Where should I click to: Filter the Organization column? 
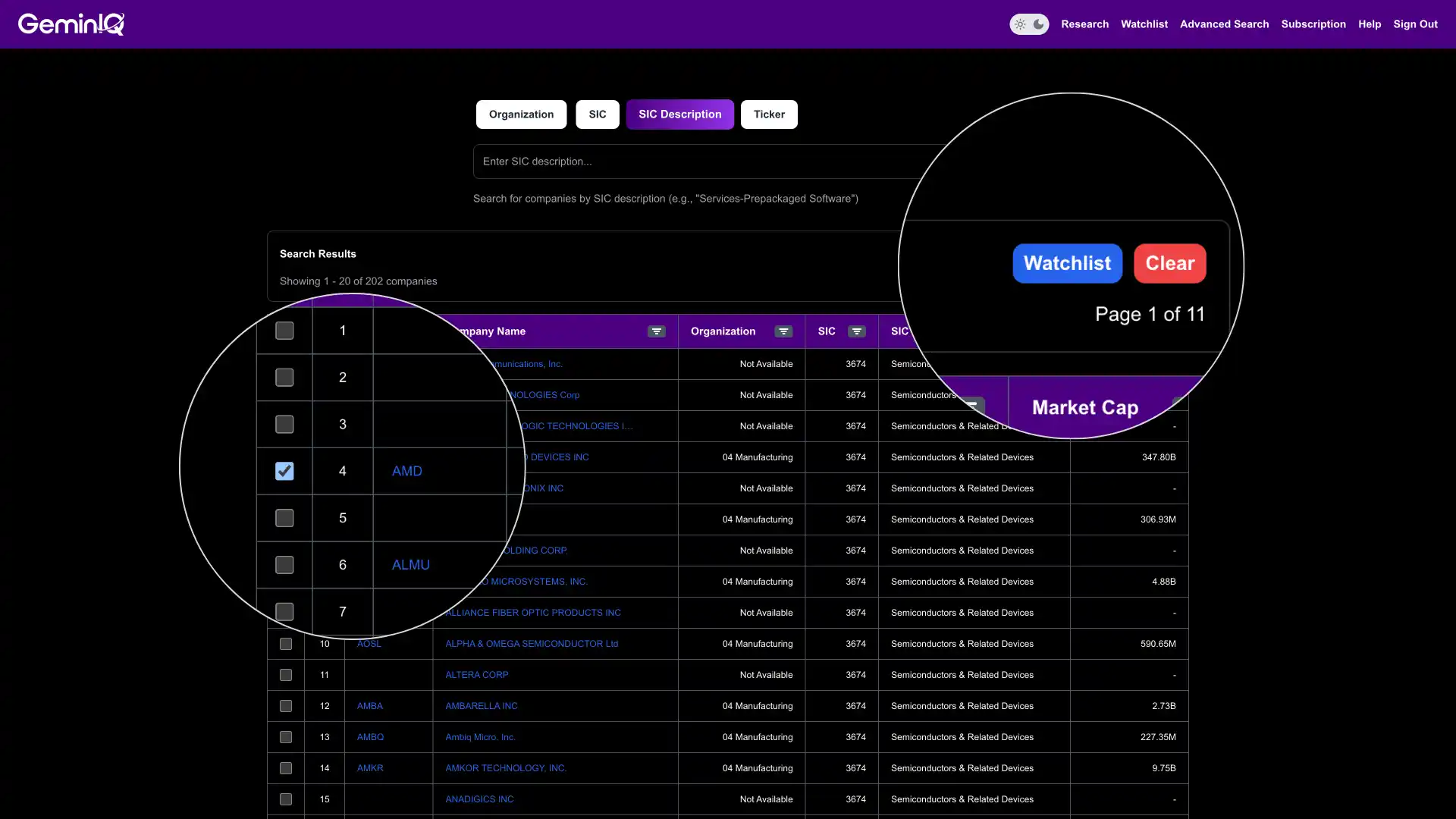(783, 331)
